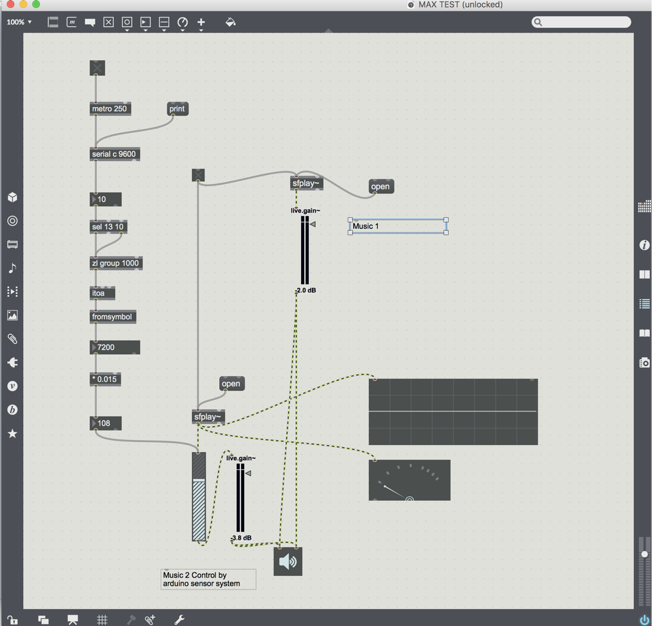Add a message box from top toolbar
Viewport: 652px width, 626px height.
coord(72,22)
